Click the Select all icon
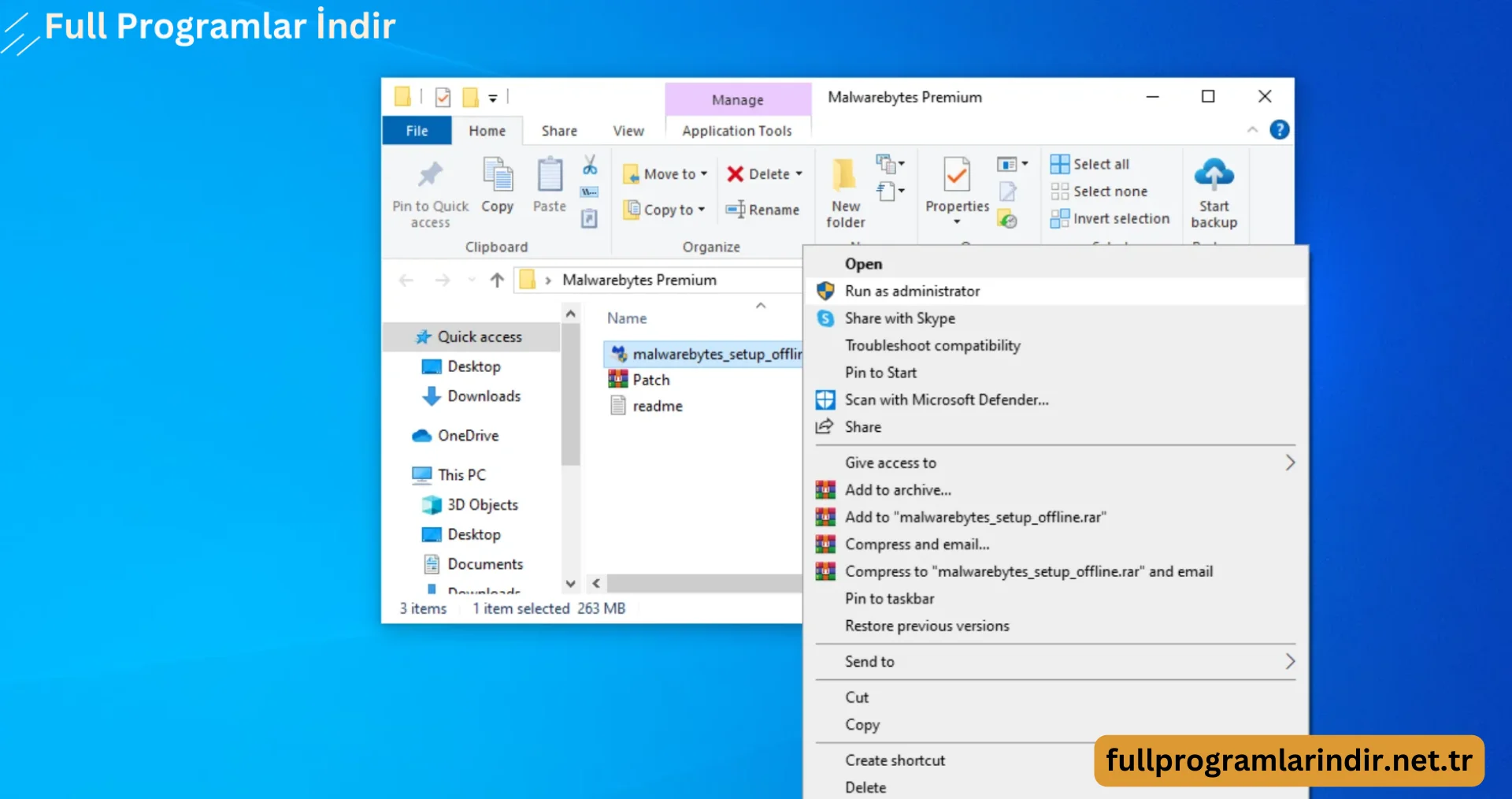Image resolution: width=1512 pixels, height=799 pixels. [x=1060, y=164]
